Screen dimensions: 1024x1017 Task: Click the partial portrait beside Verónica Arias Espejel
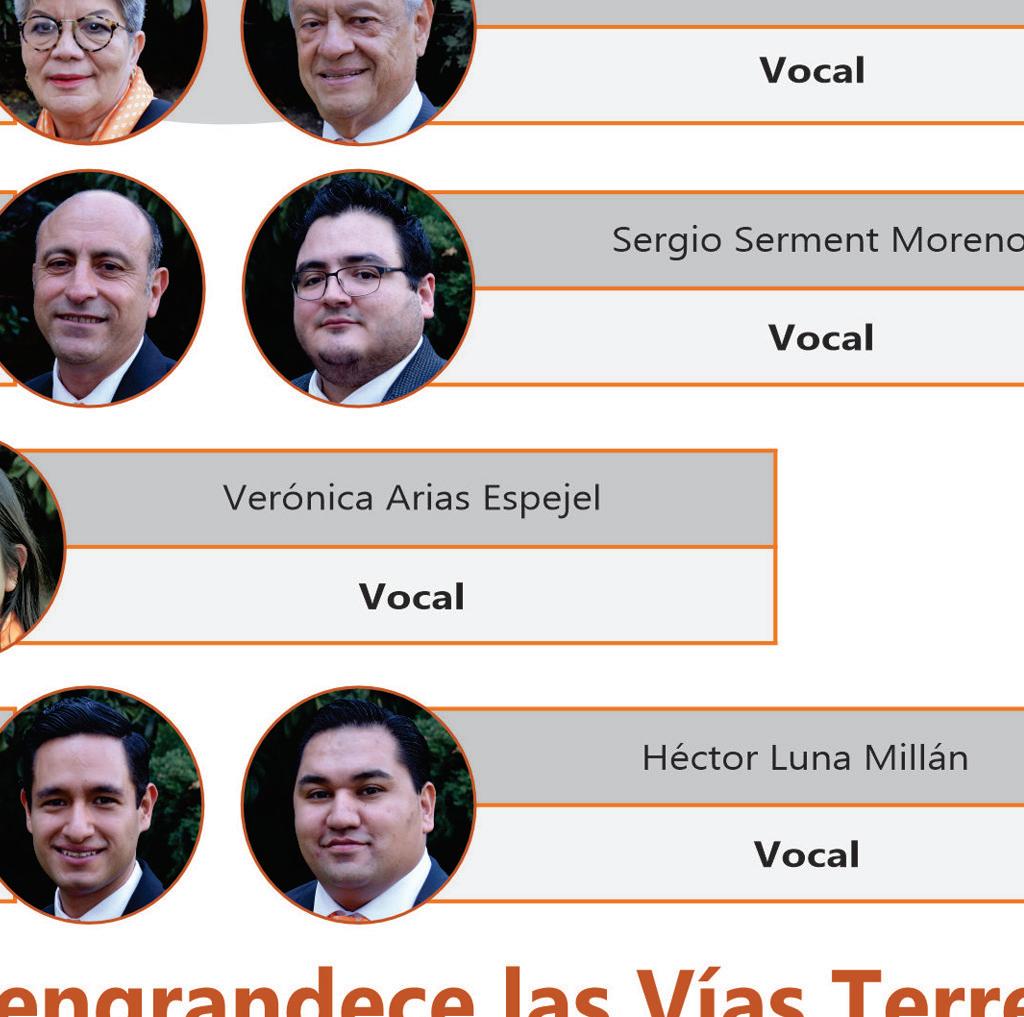click(29, 547)
